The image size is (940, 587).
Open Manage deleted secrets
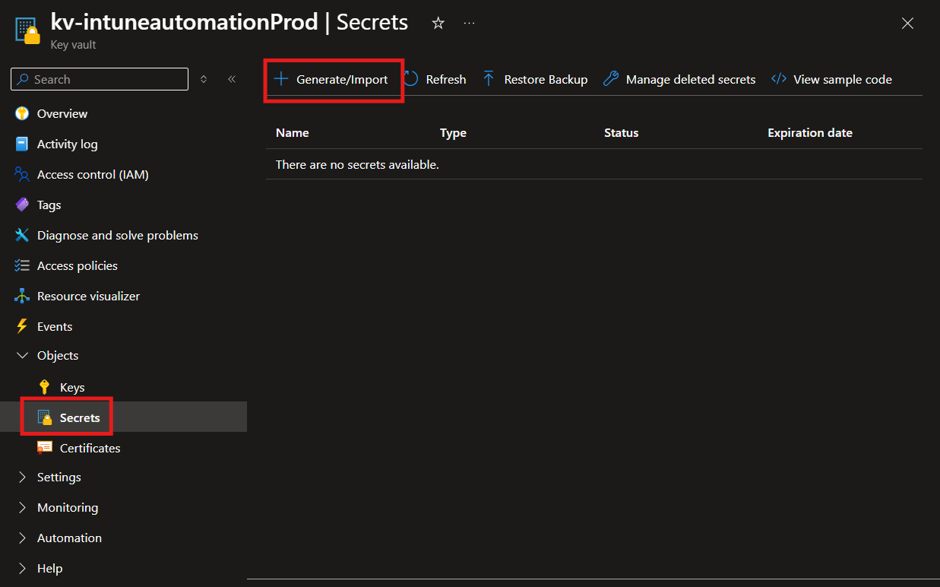[680, 79]
